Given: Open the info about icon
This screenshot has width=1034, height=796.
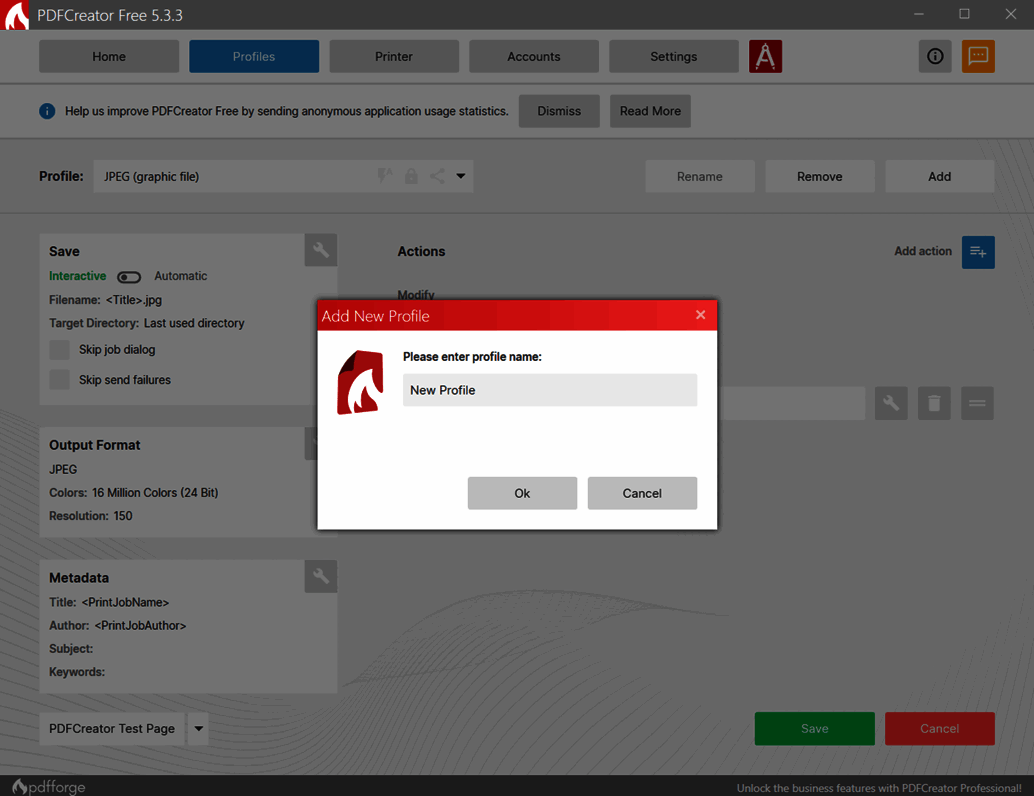Looking at the screenshot, I should (x=935, y=56).
